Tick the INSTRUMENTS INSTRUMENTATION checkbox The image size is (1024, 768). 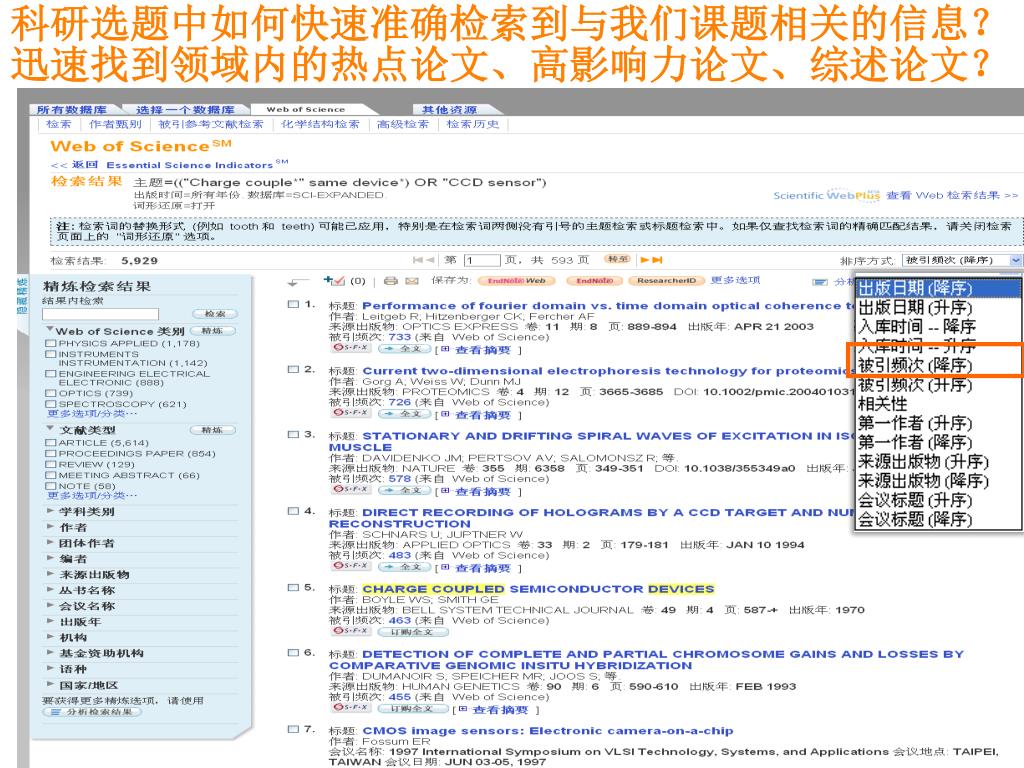pyautogui.click(x=50, y=354)
